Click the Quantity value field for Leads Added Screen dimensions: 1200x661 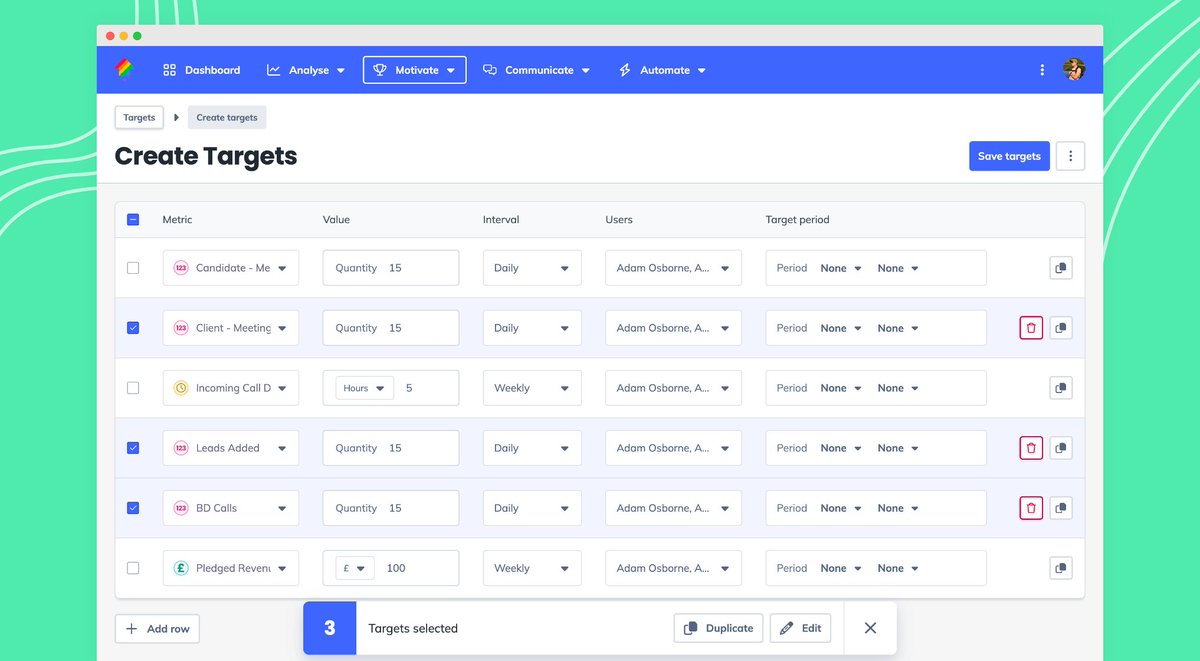[391, 448]
